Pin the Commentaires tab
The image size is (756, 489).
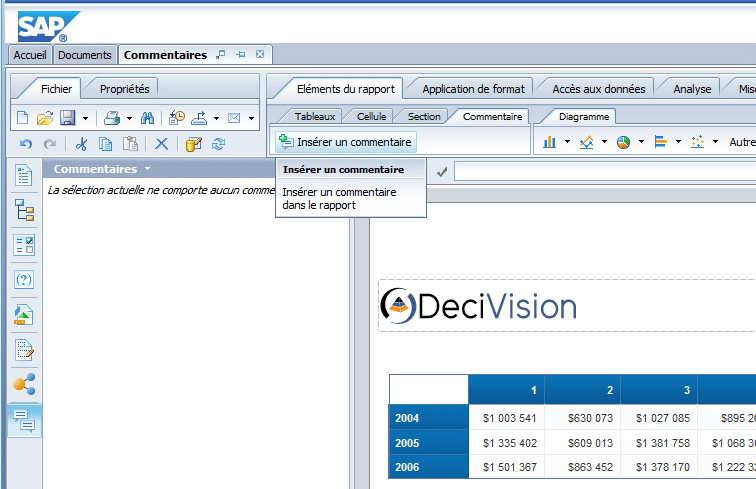(x=241, y=54)
